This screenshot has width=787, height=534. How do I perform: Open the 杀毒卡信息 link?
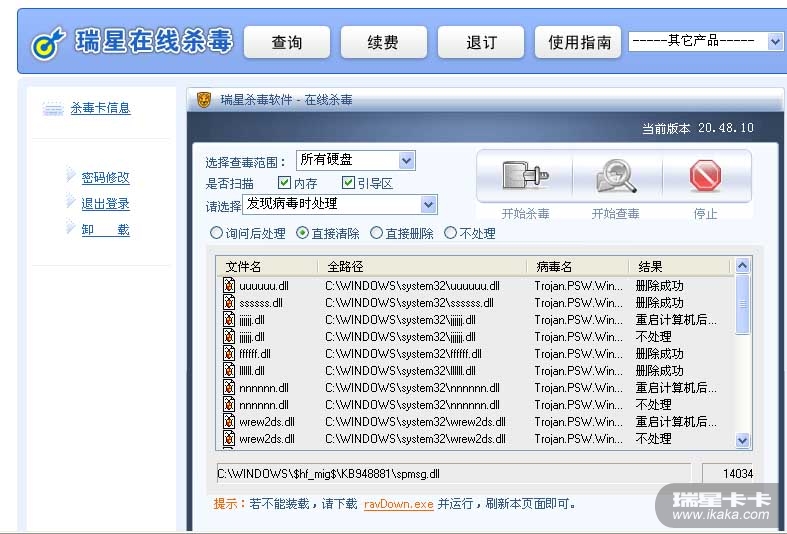click(100, 108)
